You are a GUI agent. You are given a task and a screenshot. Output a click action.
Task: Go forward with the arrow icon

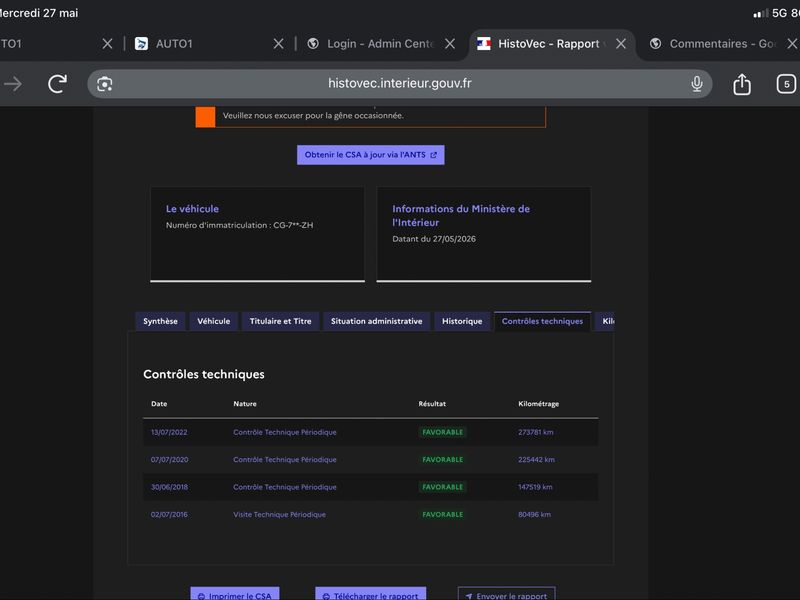(13, 84)
